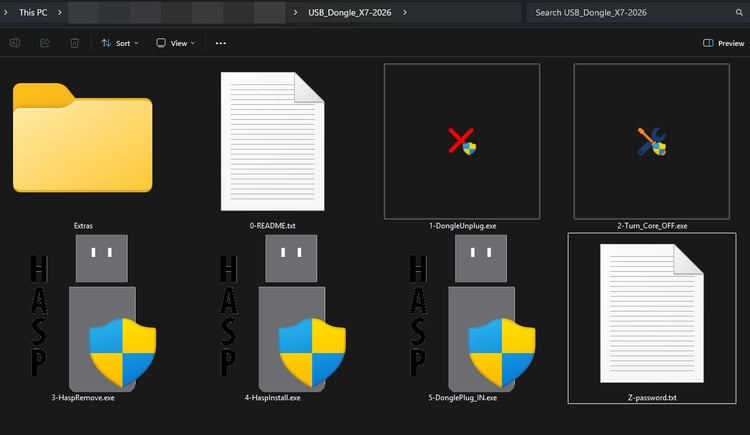
Task: Click the Rename toolbar icon
Action: (x=15, y=43)
